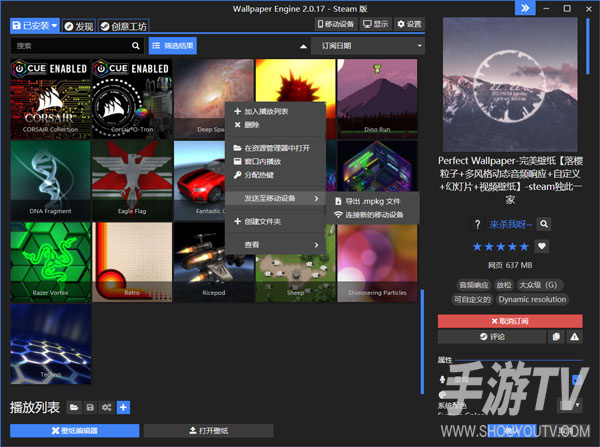This screenshot has height=447, width=600.
Task: Copy wallpaper link icon next to 评论
Action: tap(556, 337)
